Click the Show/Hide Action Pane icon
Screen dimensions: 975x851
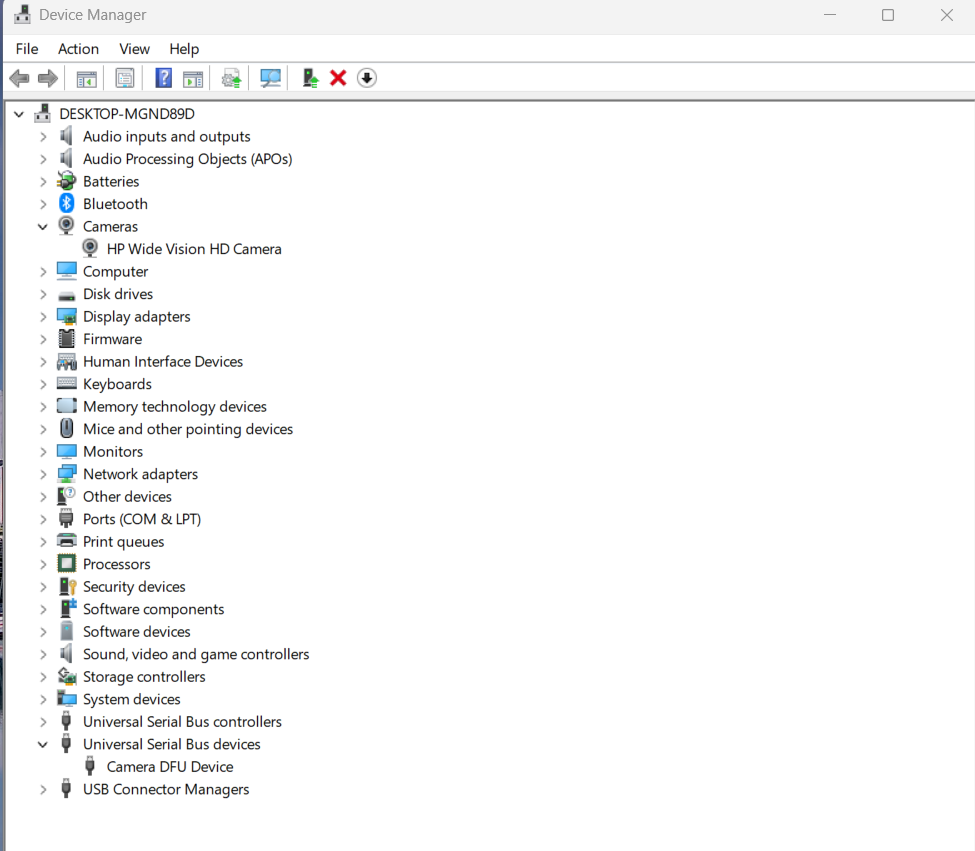(x=193, y=79)
